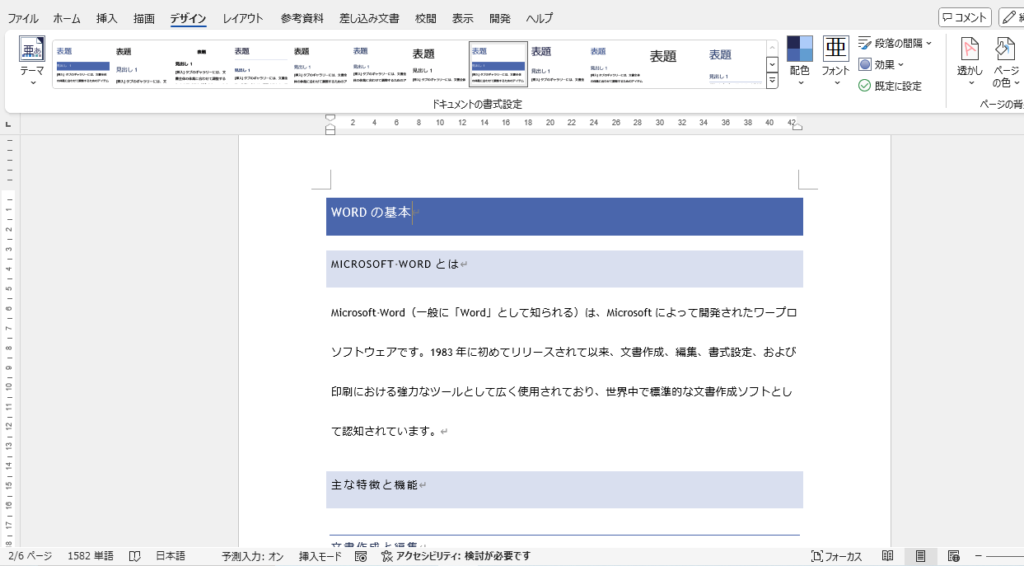This screenshot has width=1024, height=566.
Task: Click body text line starting 'Microsoft Word（一般に'
Action: (564, 313)
